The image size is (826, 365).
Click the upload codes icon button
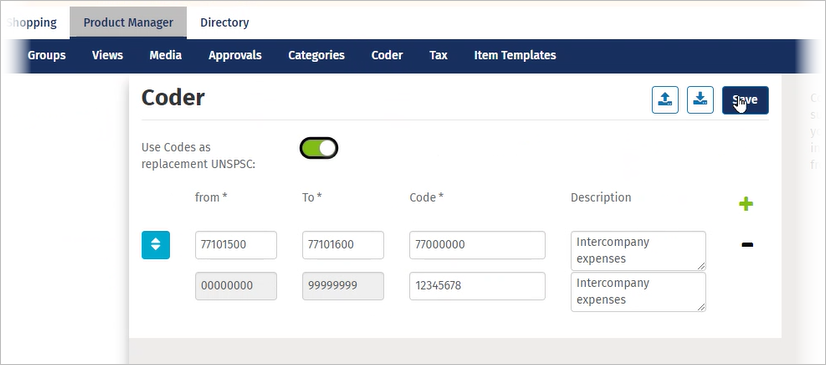(665, 100)
